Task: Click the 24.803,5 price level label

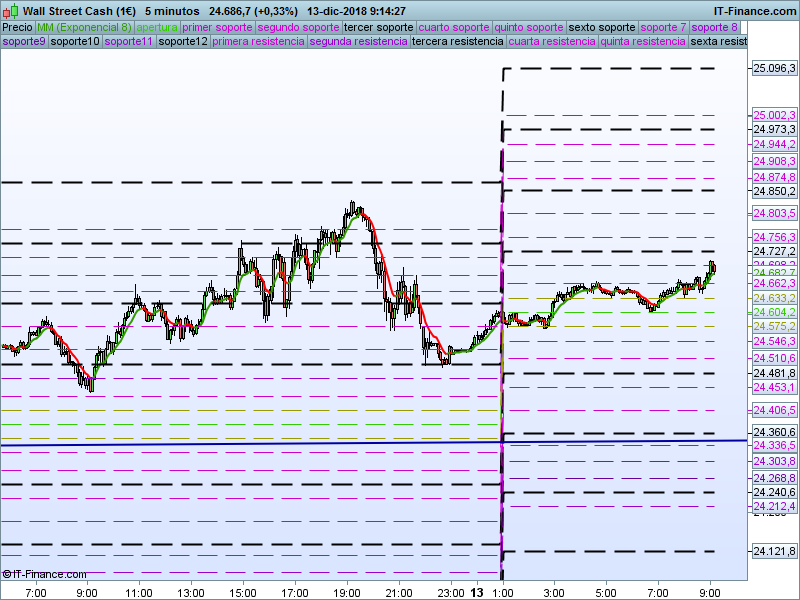Action: coord(774,213)
